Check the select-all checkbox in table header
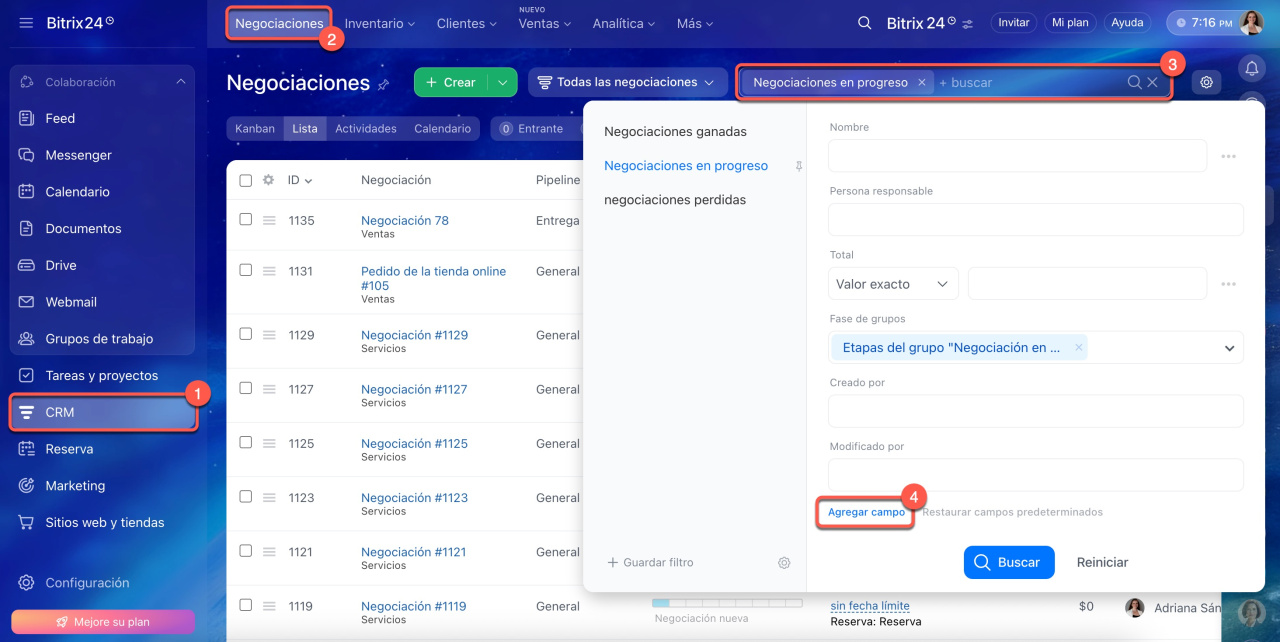The image size is (1280, 642). (246, 181)
